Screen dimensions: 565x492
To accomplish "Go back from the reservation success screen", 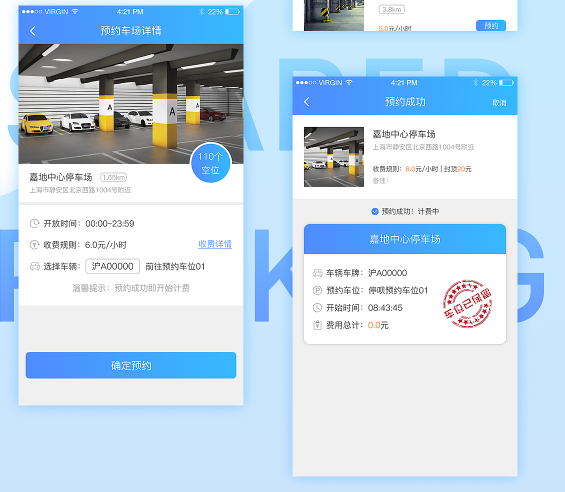I will pyautogui.click(x=307, y=102).
